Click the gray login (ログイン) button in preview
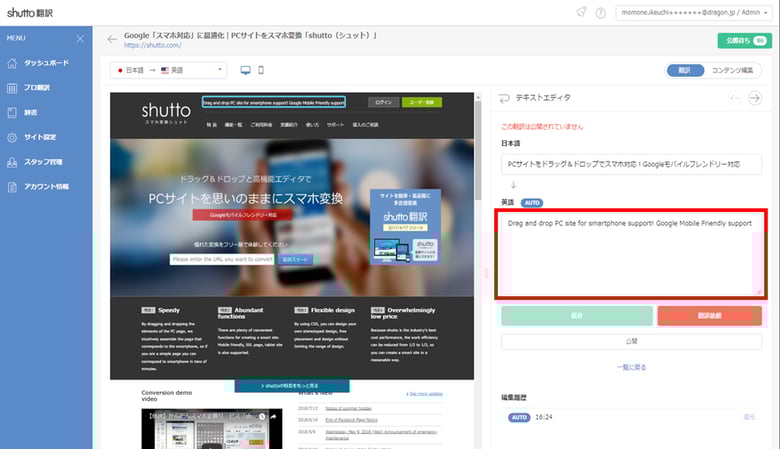The height and width of the screenshot is (449, 780). 383,102
